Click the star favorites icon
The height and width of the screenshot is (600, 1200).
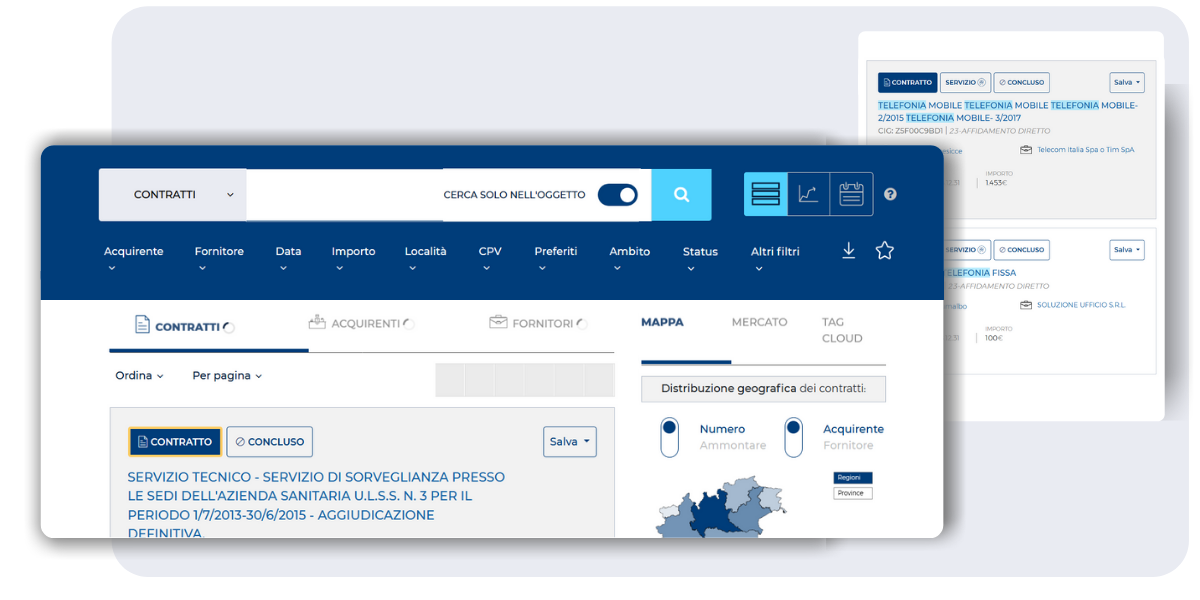click(x=884, y=250)
